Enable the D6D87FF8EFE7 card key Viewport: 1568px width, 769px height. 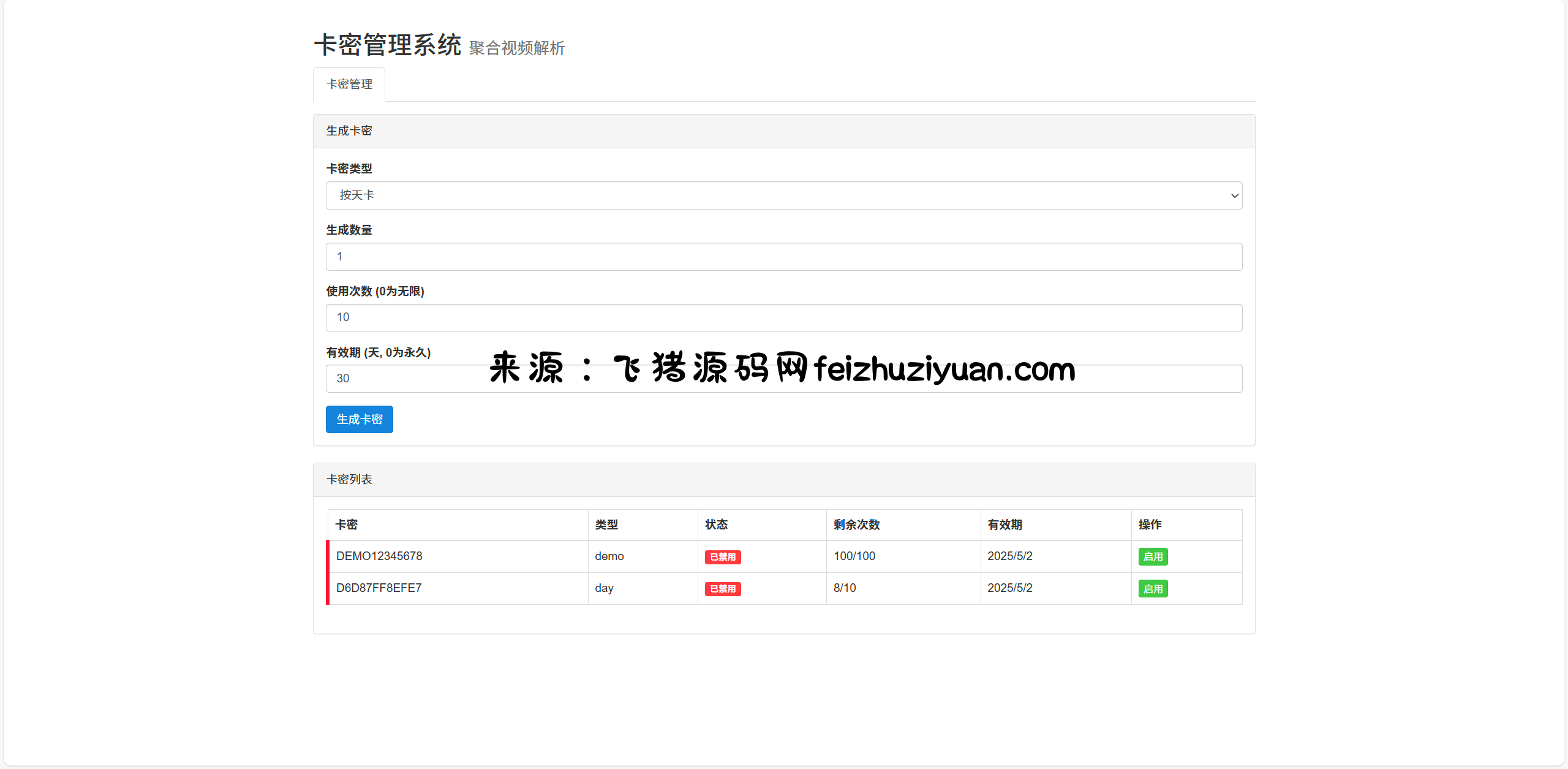(1152, 589)
